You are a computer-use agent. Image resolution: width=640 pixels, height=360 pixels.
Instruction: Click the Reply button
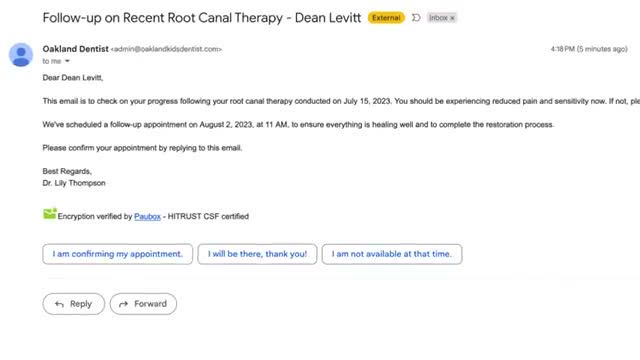pyautogui.click(x=73, y=304)
